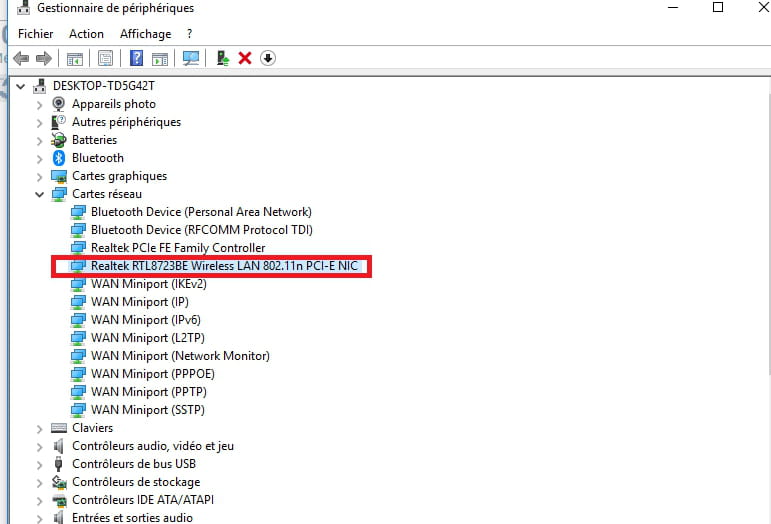Select the Cartes graphiques icon
The image size is (771, 524).
click(x=59, y=176)
